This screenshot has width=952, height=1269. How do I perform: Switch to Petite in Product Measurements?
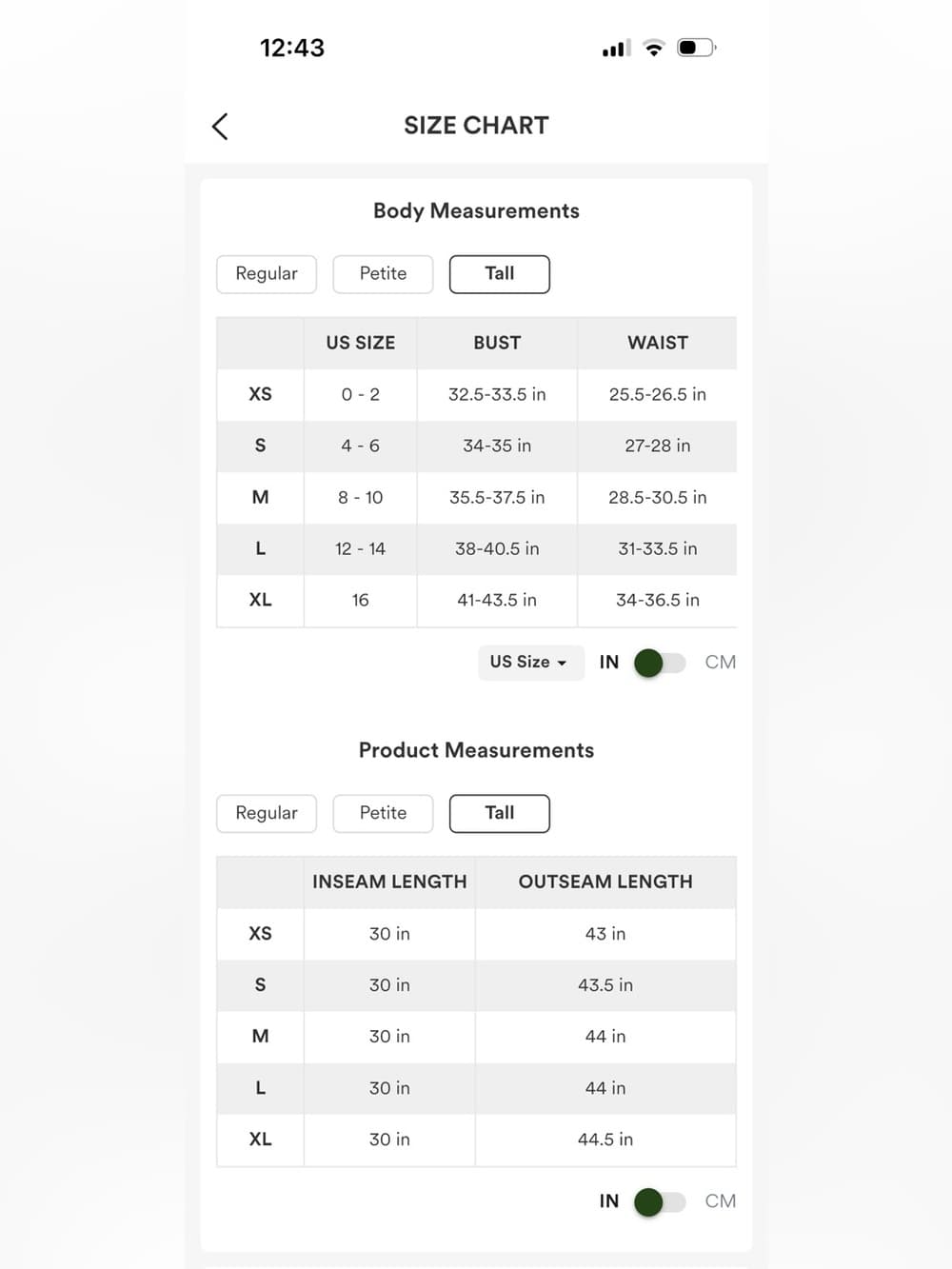(383, 813)
